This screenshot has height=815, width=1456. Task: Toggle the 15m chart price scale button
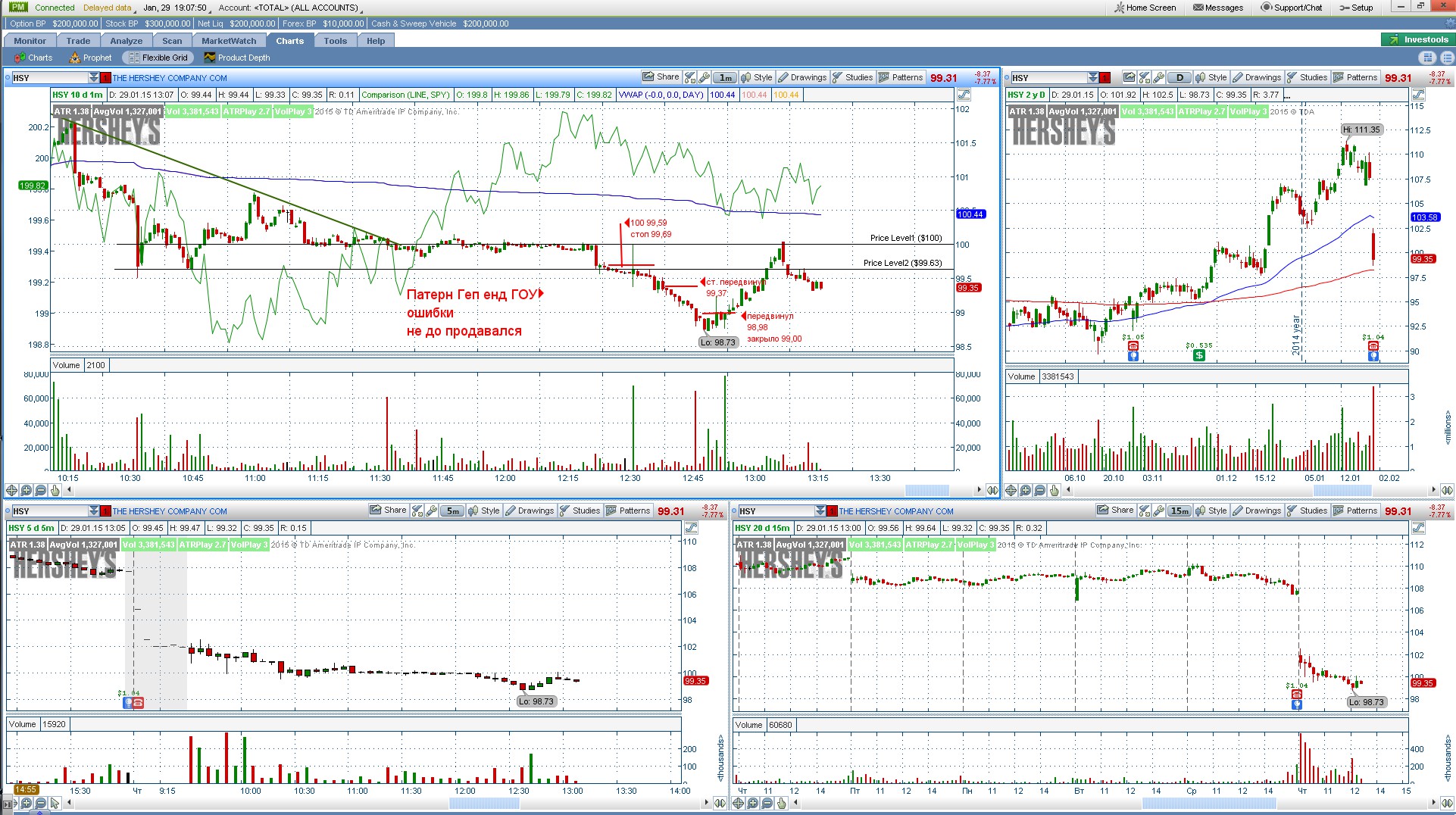pyautogui.click(x=1418, y=528)
